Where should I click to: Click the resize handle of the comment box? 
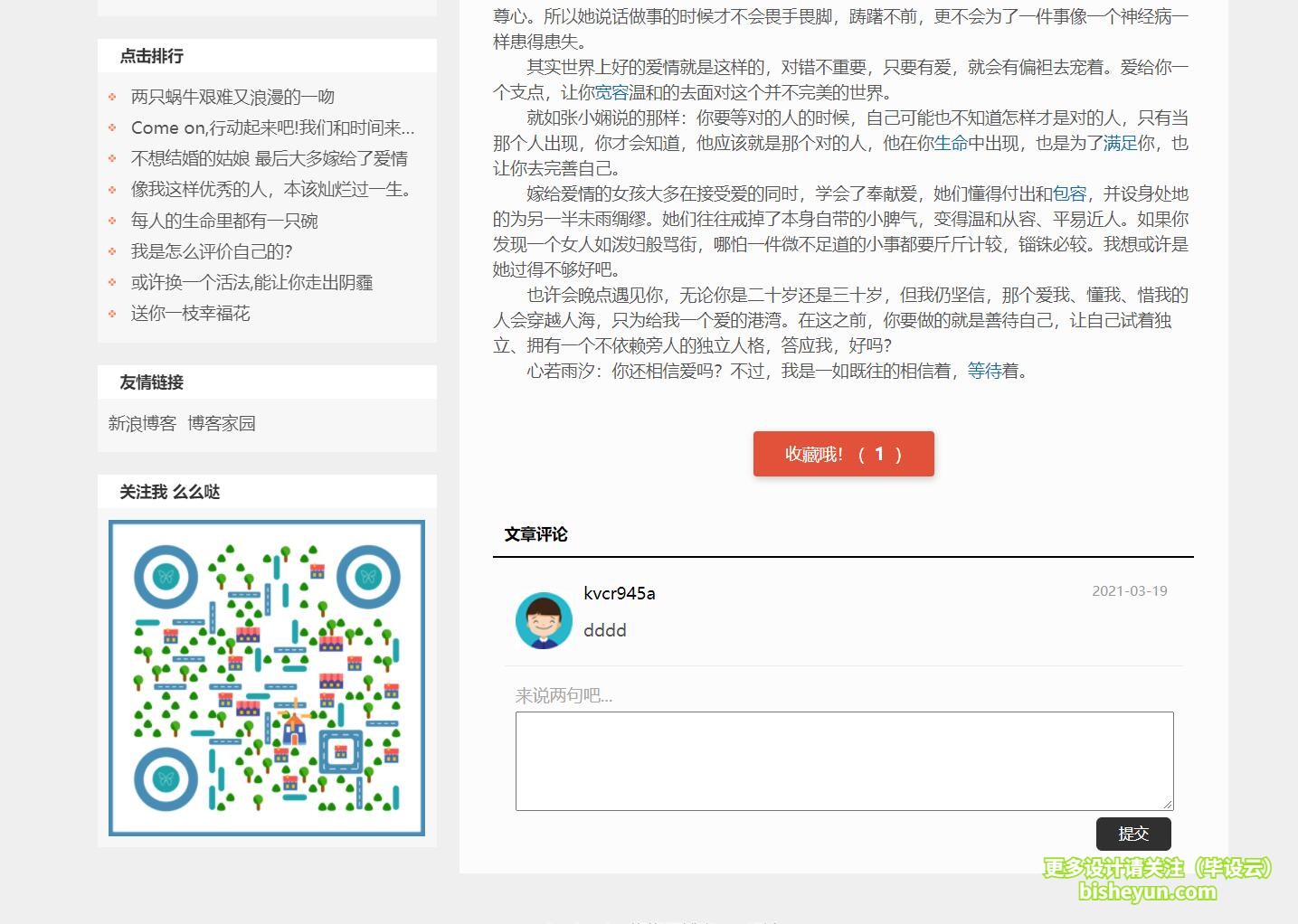point(1168,804)
